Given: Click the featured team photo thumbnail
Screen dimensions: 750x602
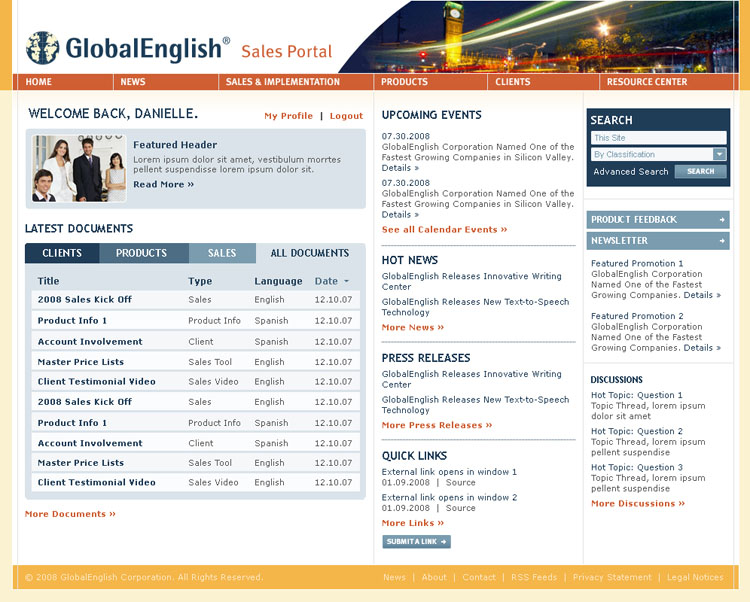Looking at the screenshot, I should point(79,168).
